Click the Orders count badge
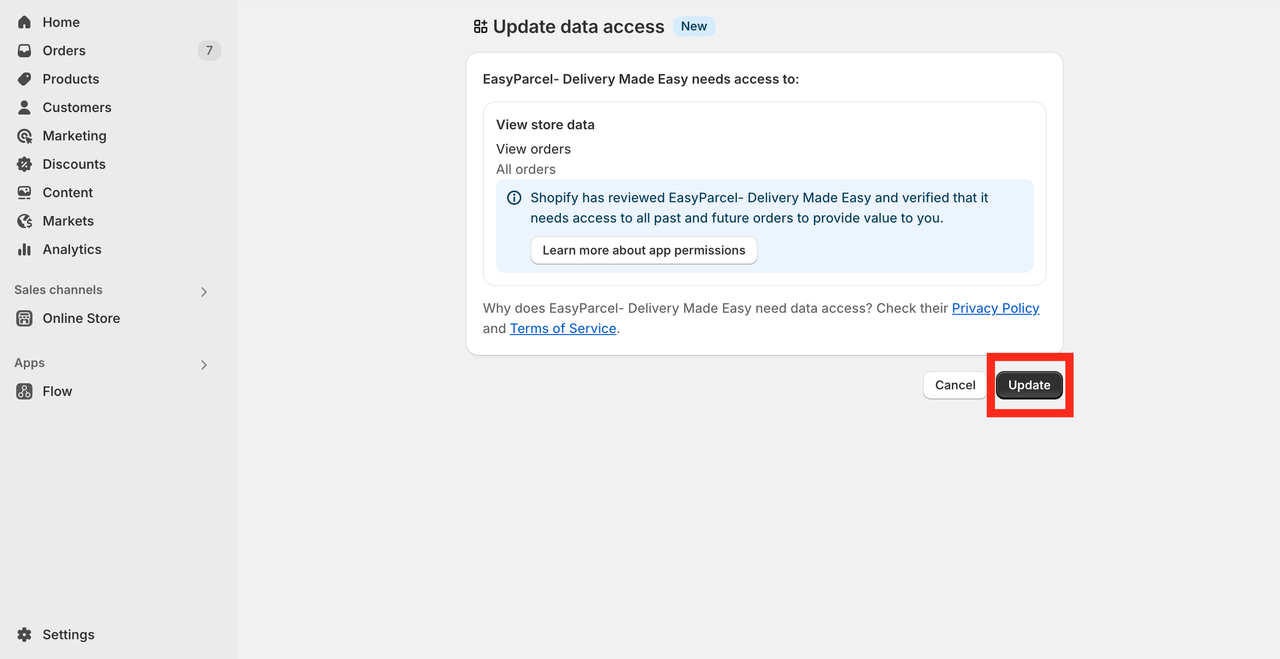Viewport: 1280px width, 659px height. tap(209, 50)
